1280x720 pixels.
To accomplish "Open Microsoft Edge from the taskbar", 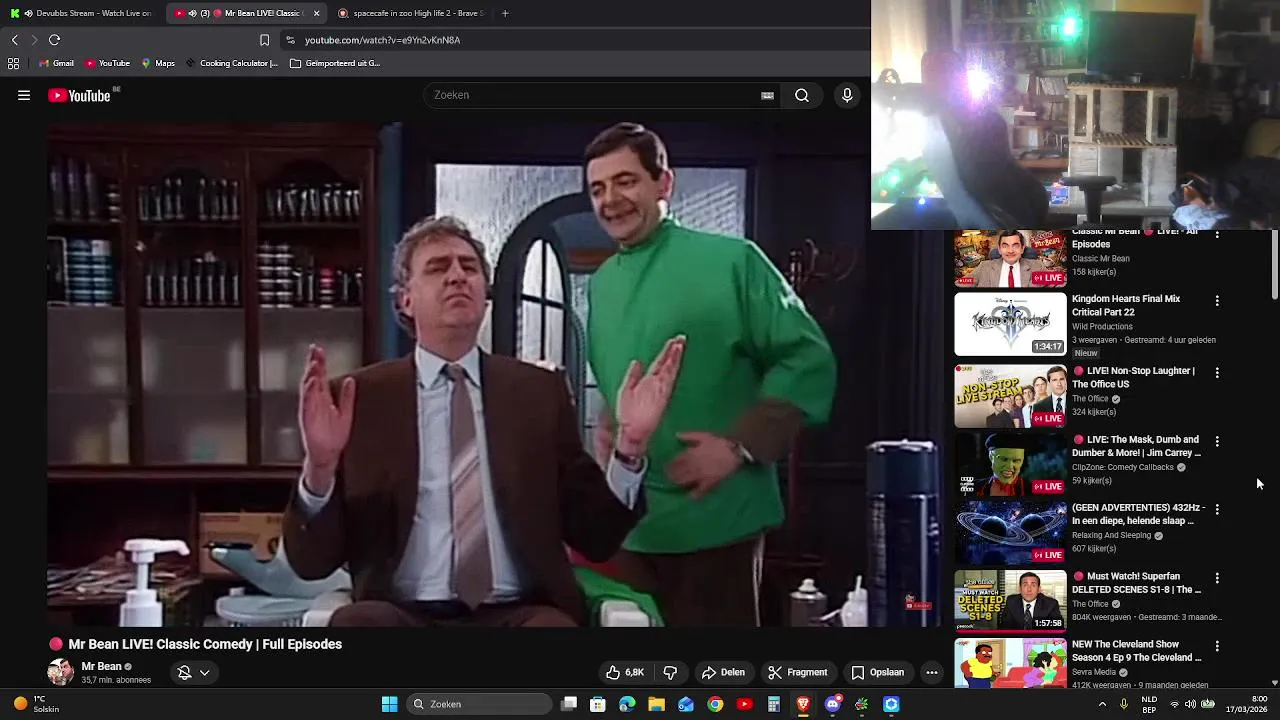I will click(x=627, y=704).
